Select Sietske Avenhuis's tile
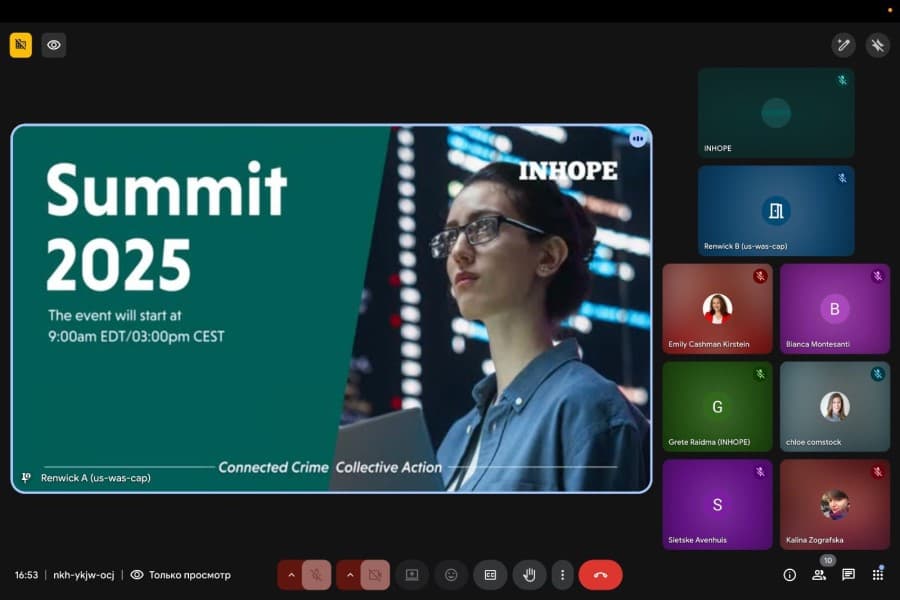This screenshot has width=900, height=600. click(x=717, y=505)
